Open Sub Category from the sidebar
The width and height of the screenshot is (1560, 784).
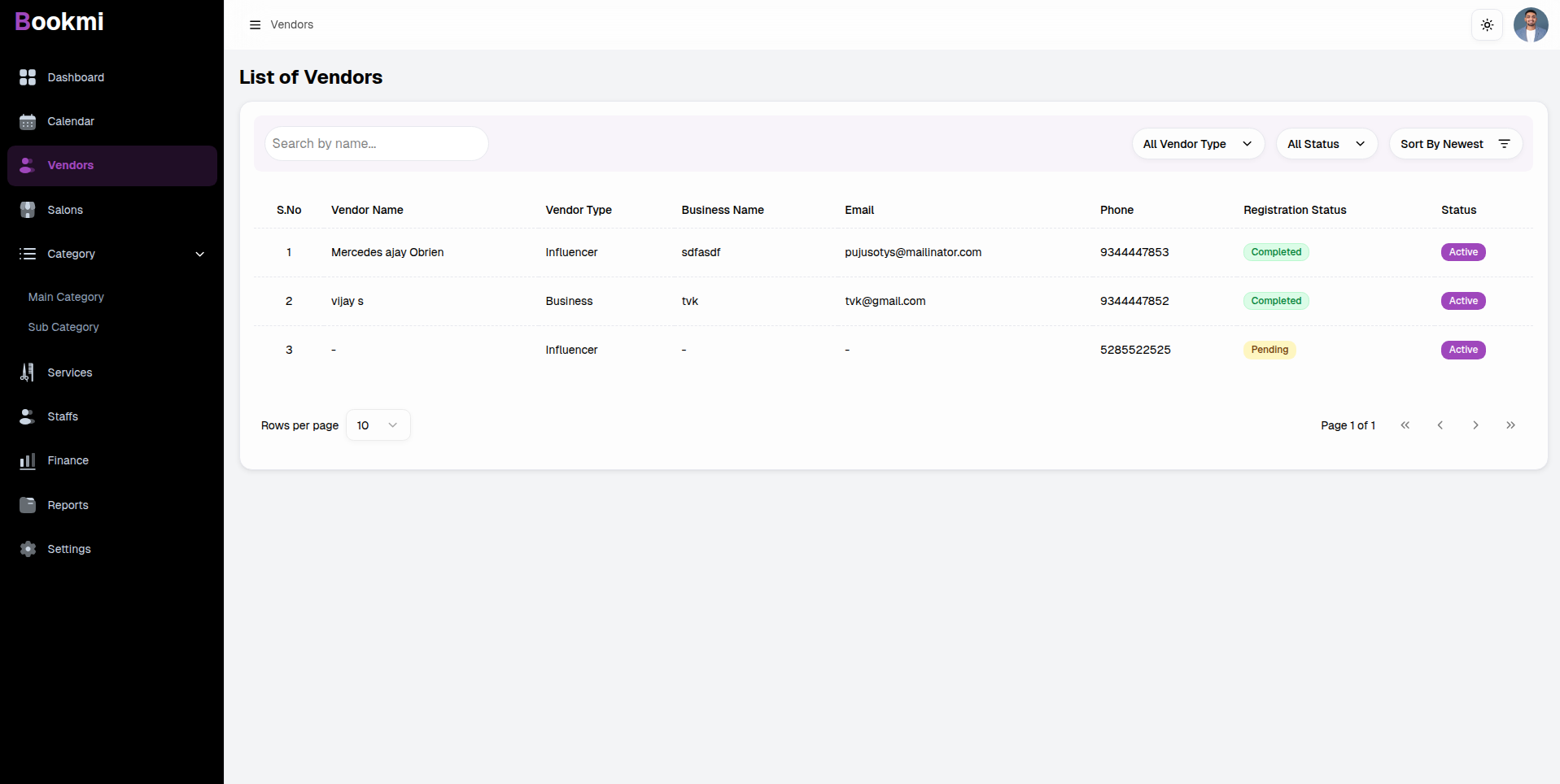[63, 327]
